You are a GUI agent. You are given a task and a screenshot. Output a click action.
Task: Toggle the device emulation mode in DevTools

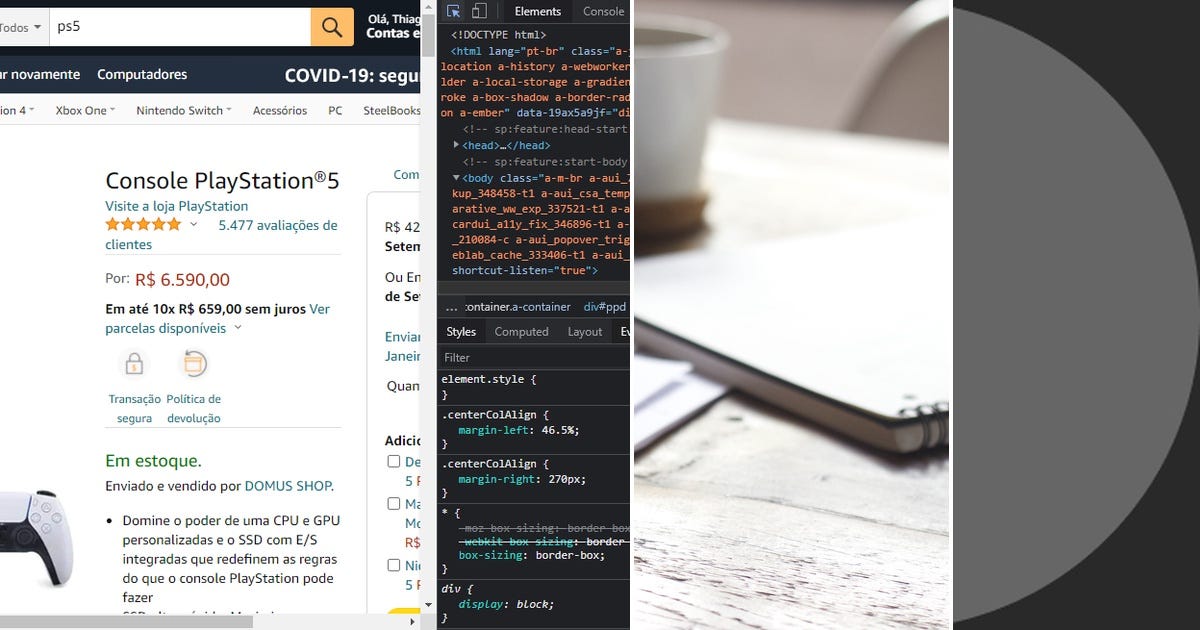(x=479, y=10)
